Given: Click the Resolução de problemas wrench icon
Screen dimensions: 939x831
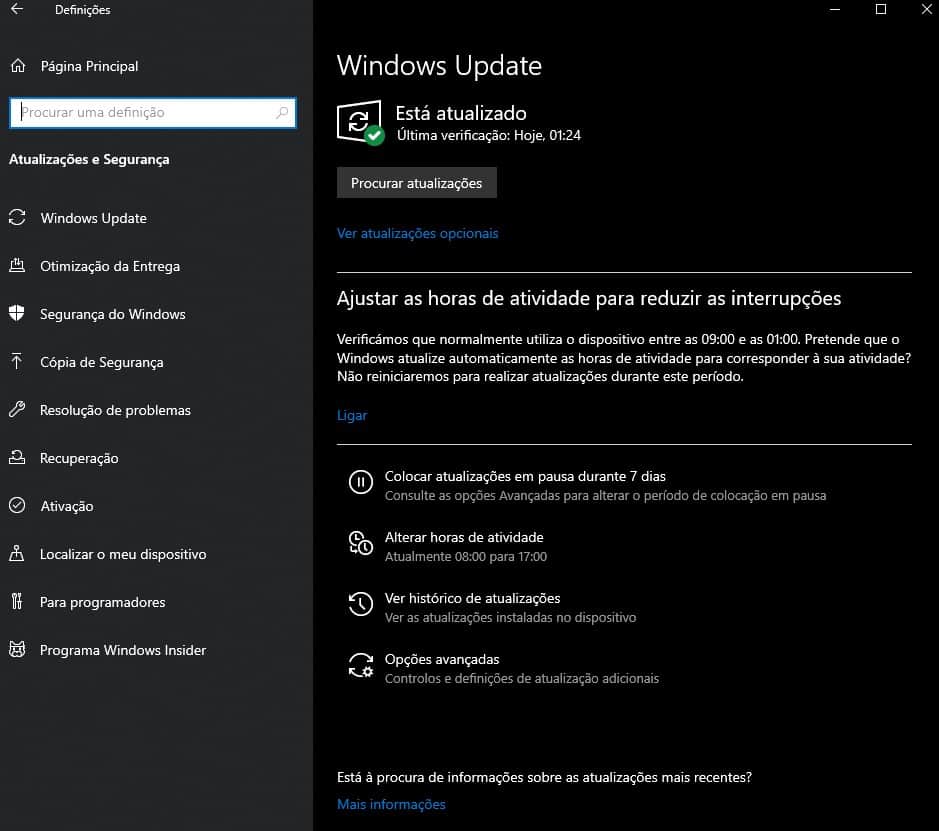Looking at the screenshot, I should pos(17,410).
